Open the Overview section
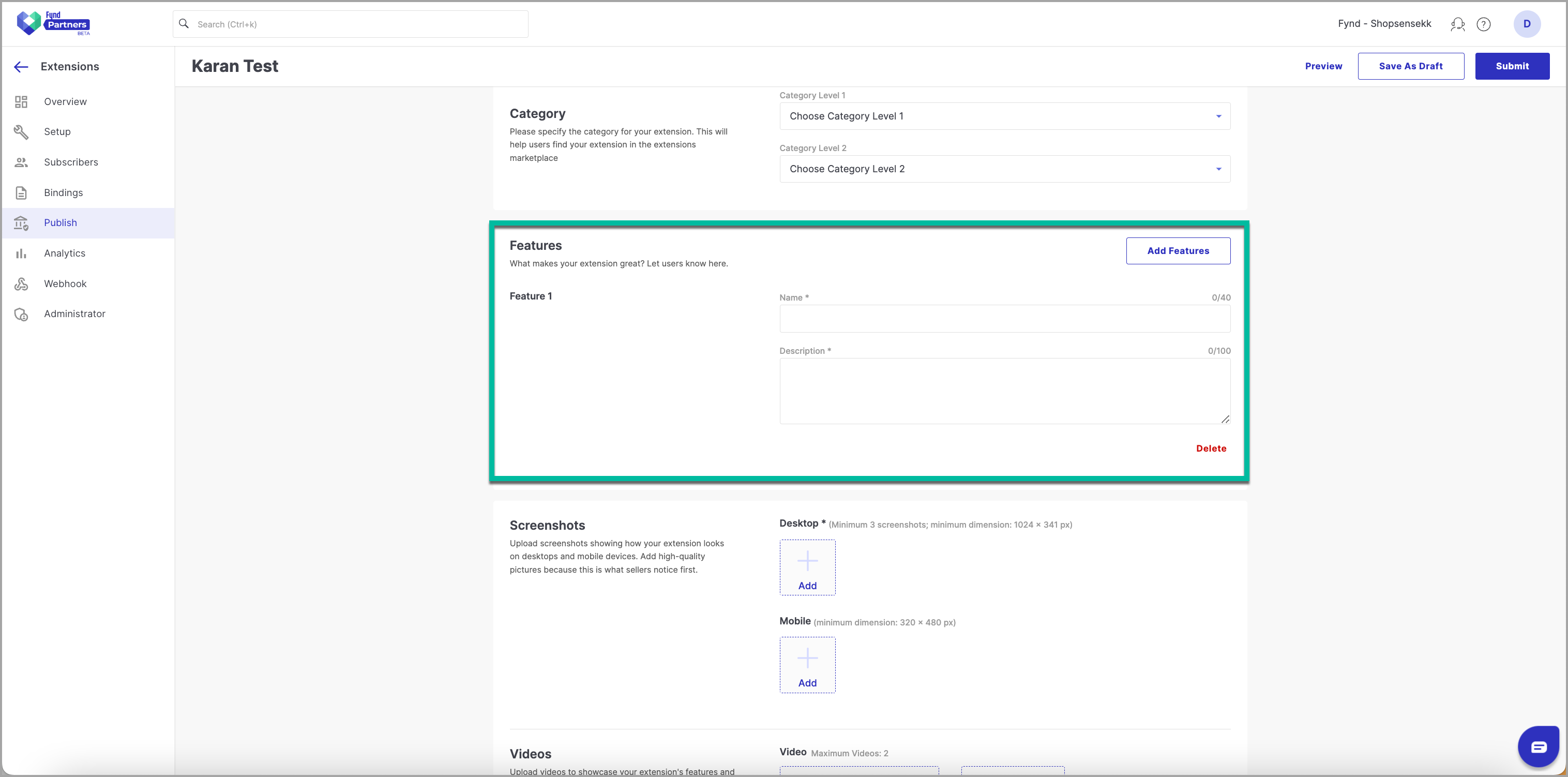Viewport: 1568px width, 777px height. click(x=65, y=102)
